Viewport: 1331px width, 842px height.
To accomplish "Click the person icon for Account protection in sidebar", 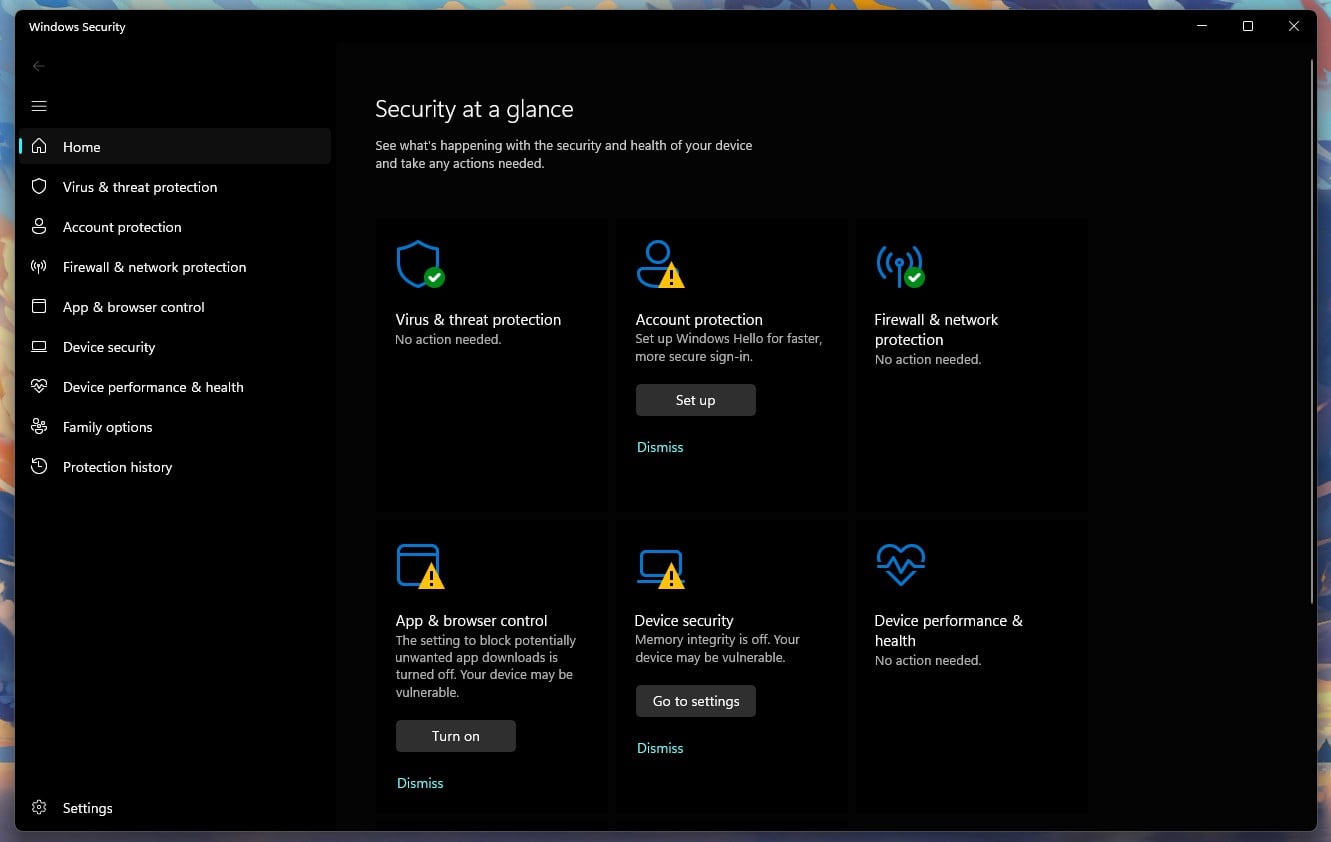I will 39,226.
